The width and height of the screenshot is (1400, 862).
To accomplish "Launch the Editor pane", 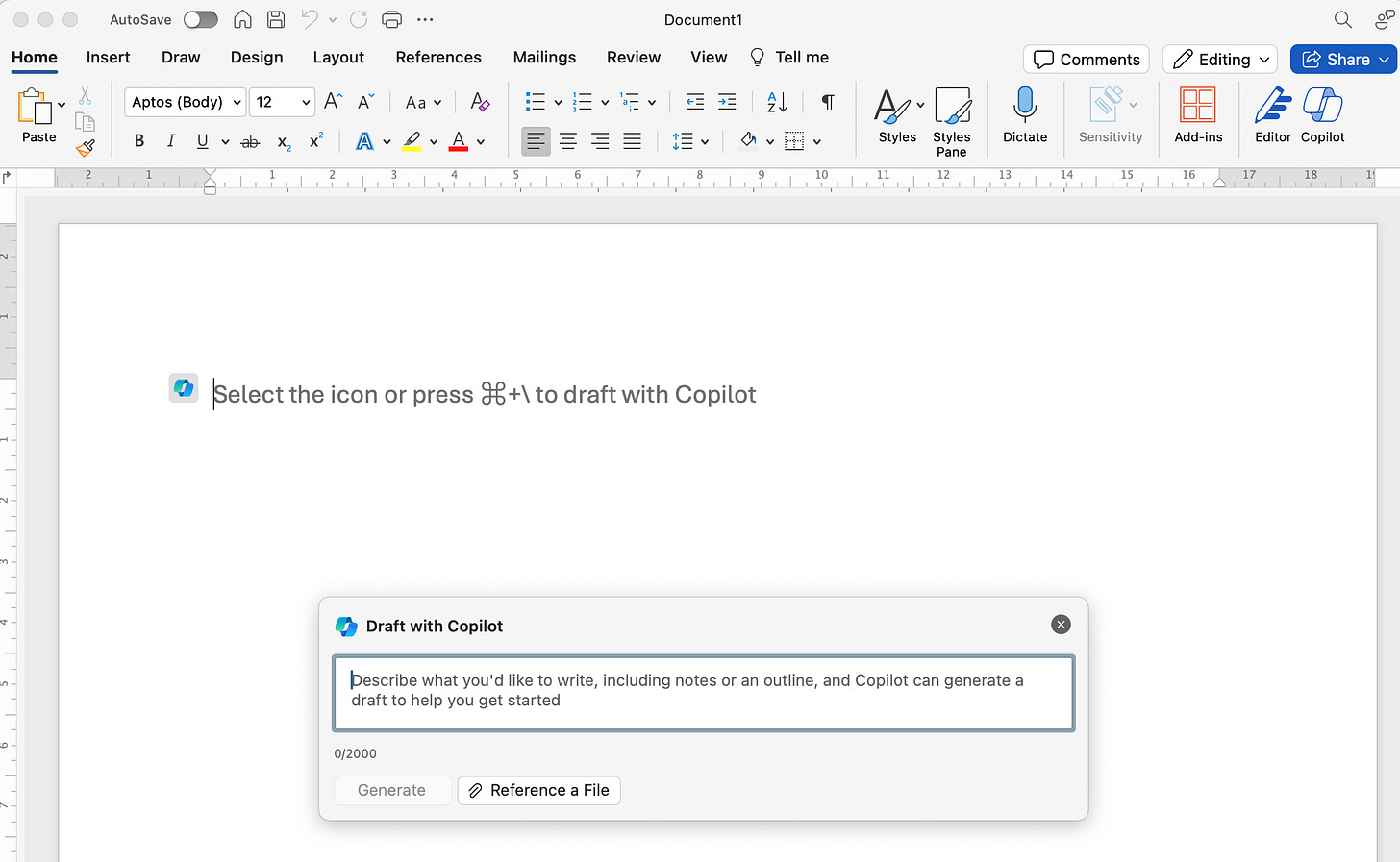I will tap(1273, 115).
